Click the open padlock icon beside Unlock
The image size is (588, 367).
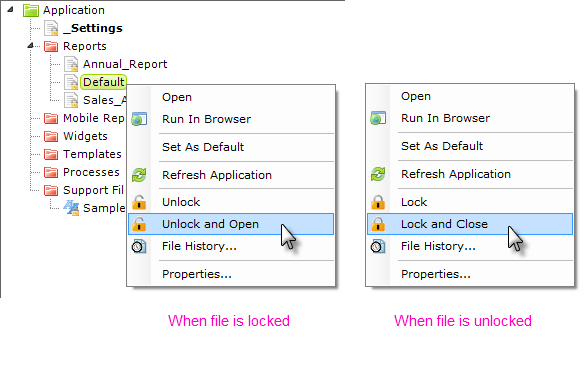[139, 202]
